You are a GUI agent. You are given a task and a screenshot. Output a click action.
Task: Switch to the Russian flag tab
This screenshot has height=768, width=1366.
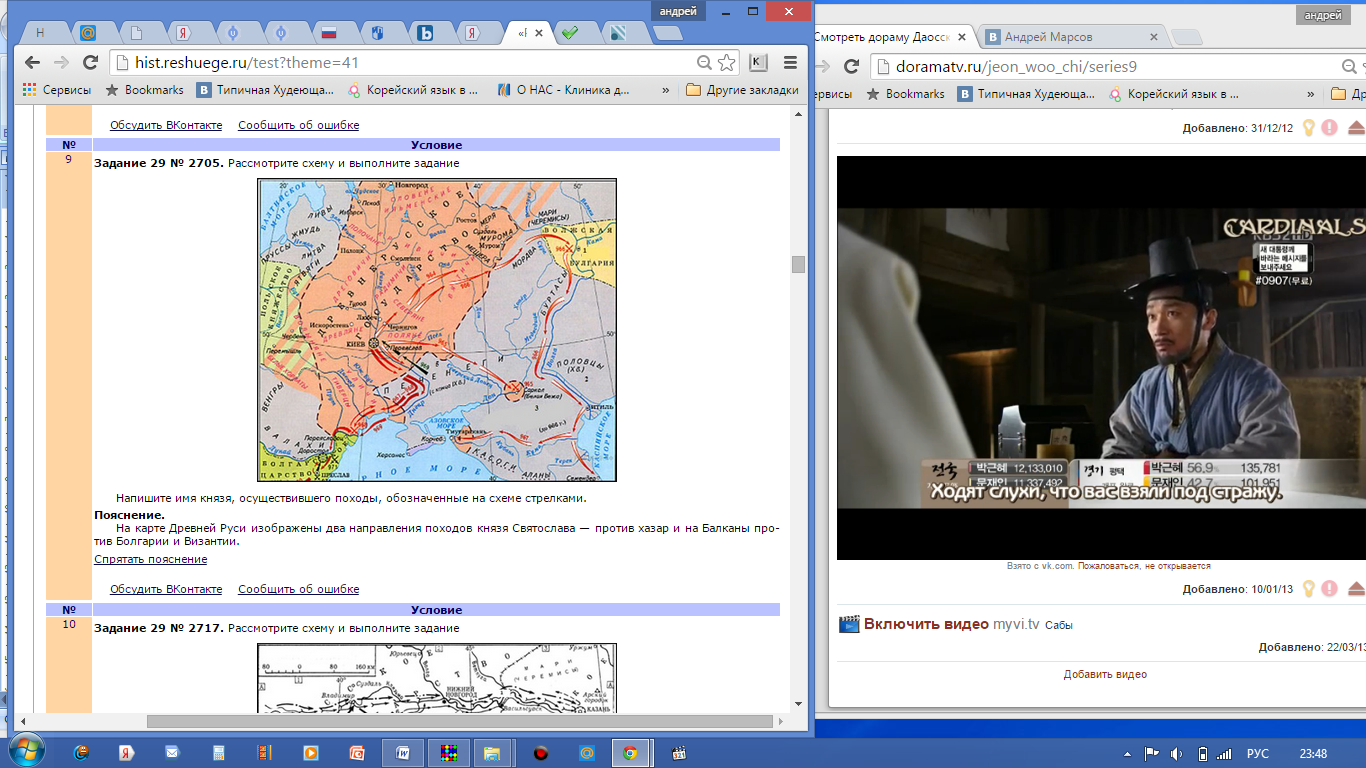(328, 33)
